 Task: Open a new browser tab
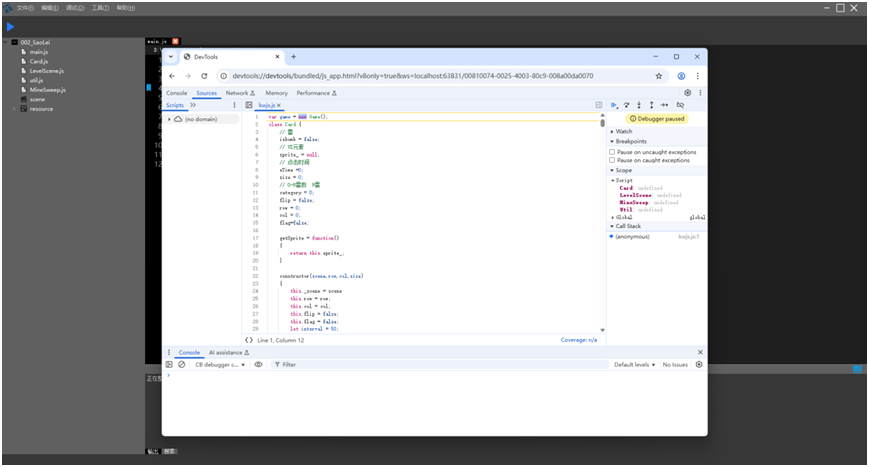point(293,57)
